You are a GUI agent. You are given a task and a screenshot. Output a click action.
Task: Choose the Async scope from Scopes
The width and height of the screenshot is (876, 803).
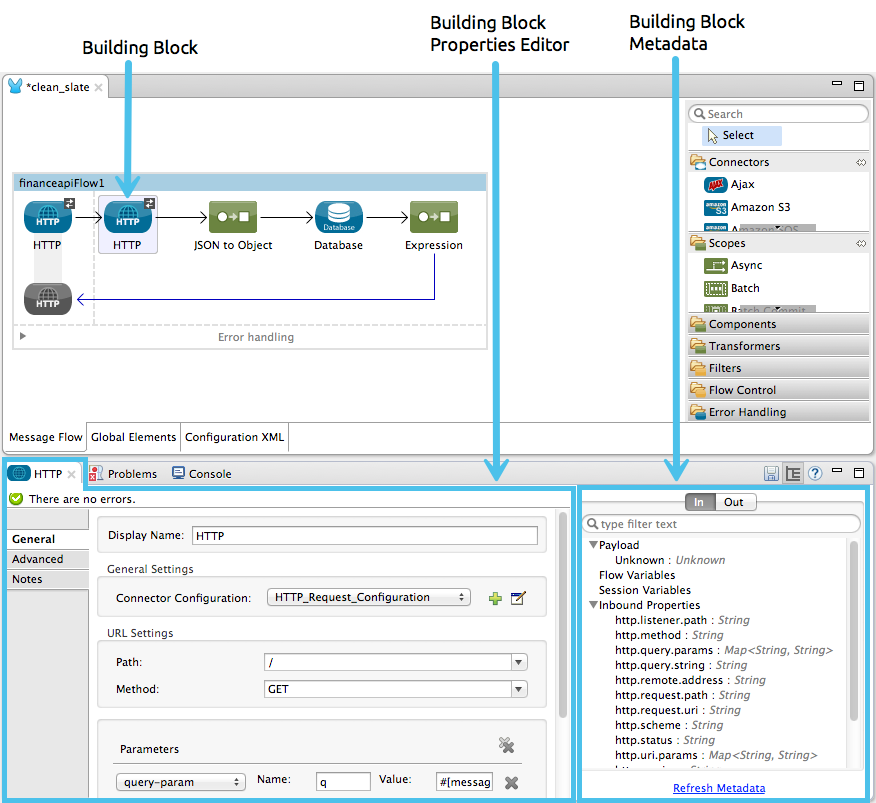[x=744, y=265]
